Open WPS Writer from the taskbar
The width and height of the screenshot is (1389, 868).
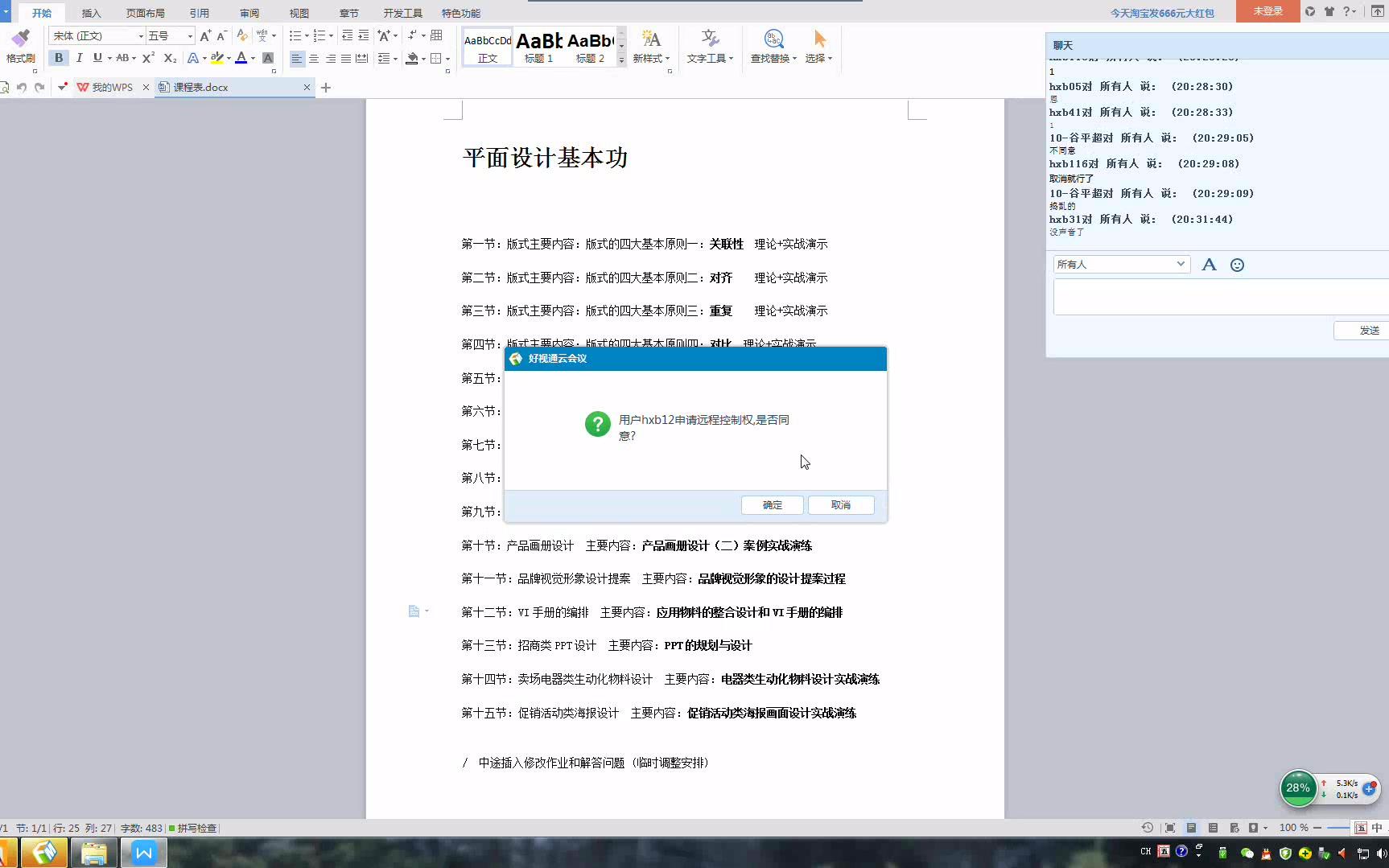click(142, 852)
